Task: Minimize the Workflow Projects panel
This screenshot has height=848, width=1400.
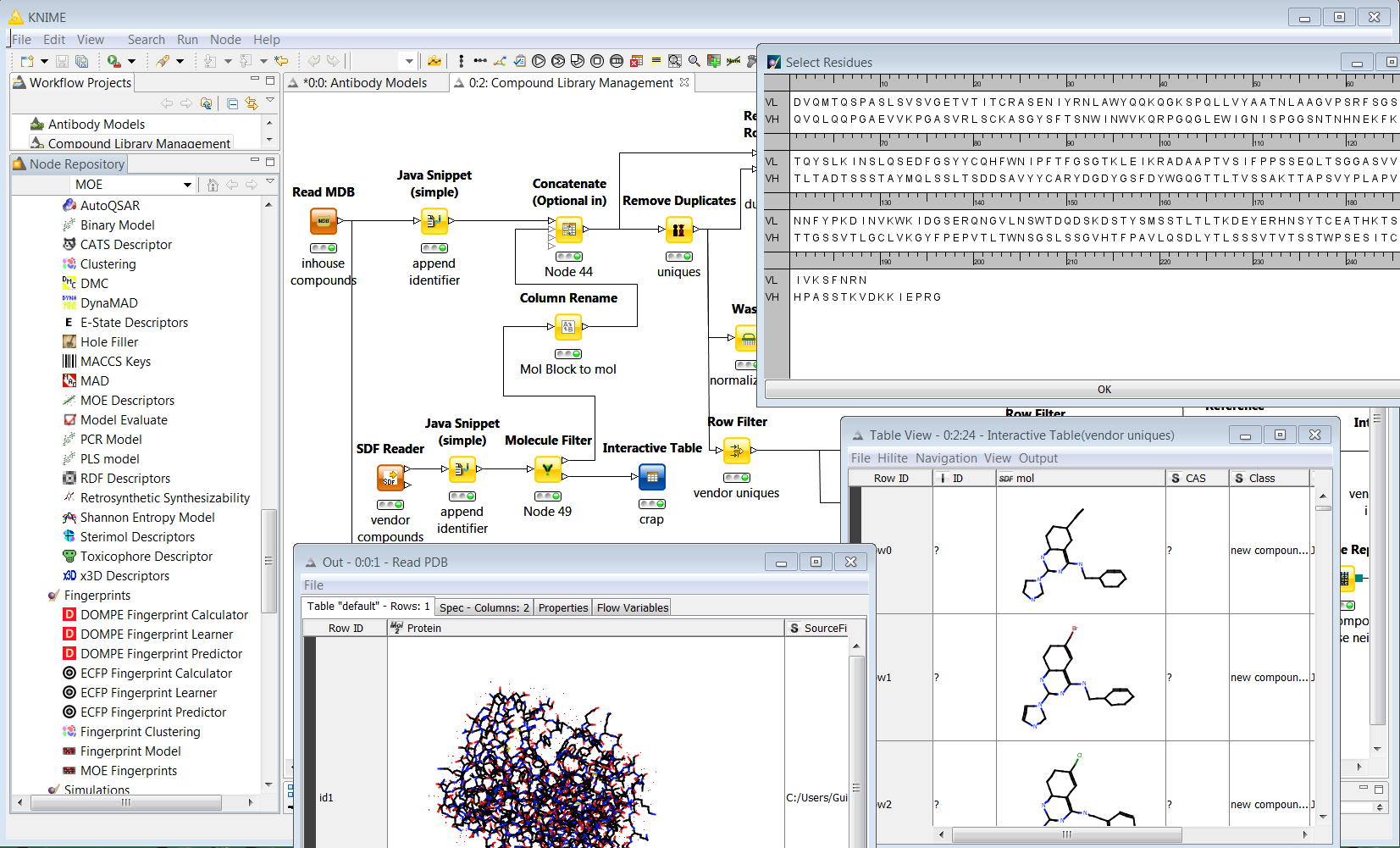Action: coord(254,80)
